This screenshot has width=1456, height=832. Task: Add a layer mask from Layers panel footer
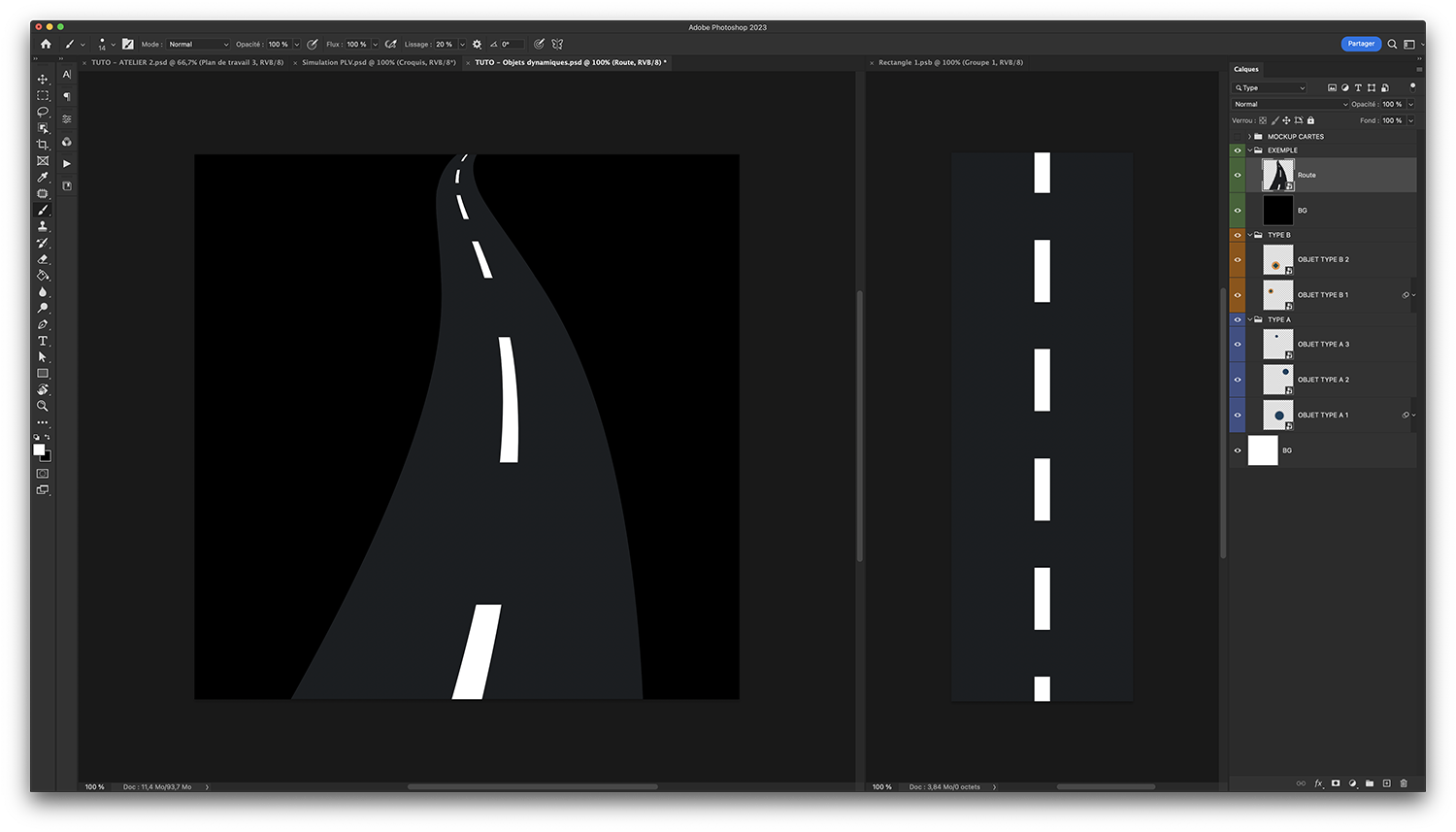(x=1336, y=783)
